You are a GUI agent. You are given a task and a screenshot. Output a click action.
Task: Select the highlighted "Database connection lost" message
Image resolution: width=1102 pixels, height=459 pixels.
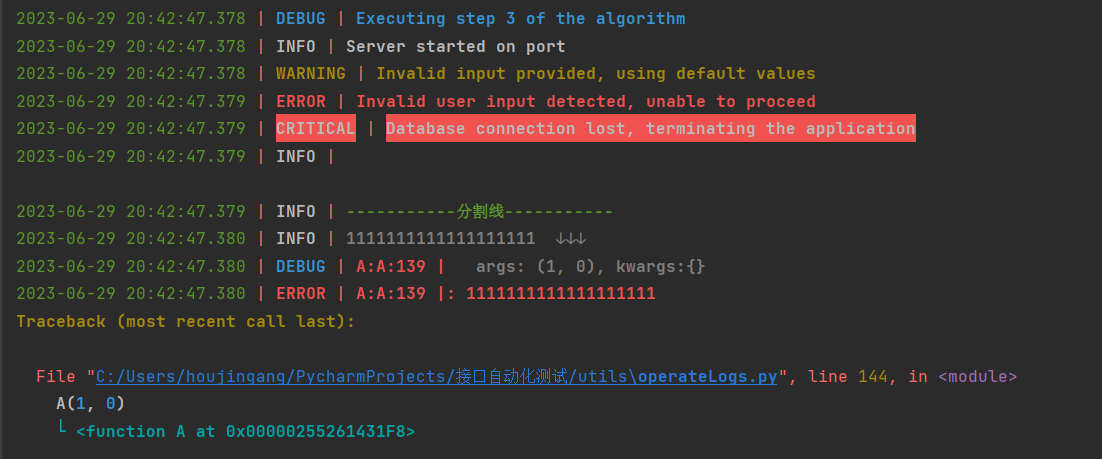650,129
